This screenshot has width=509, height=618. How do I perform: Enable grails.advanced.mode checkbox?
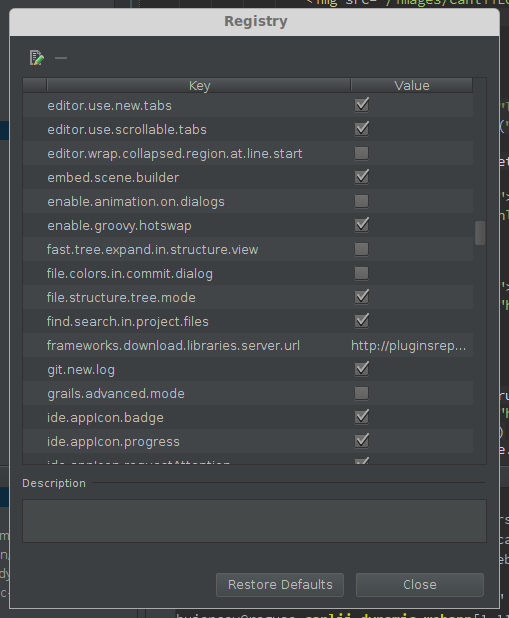pos(362,393)
